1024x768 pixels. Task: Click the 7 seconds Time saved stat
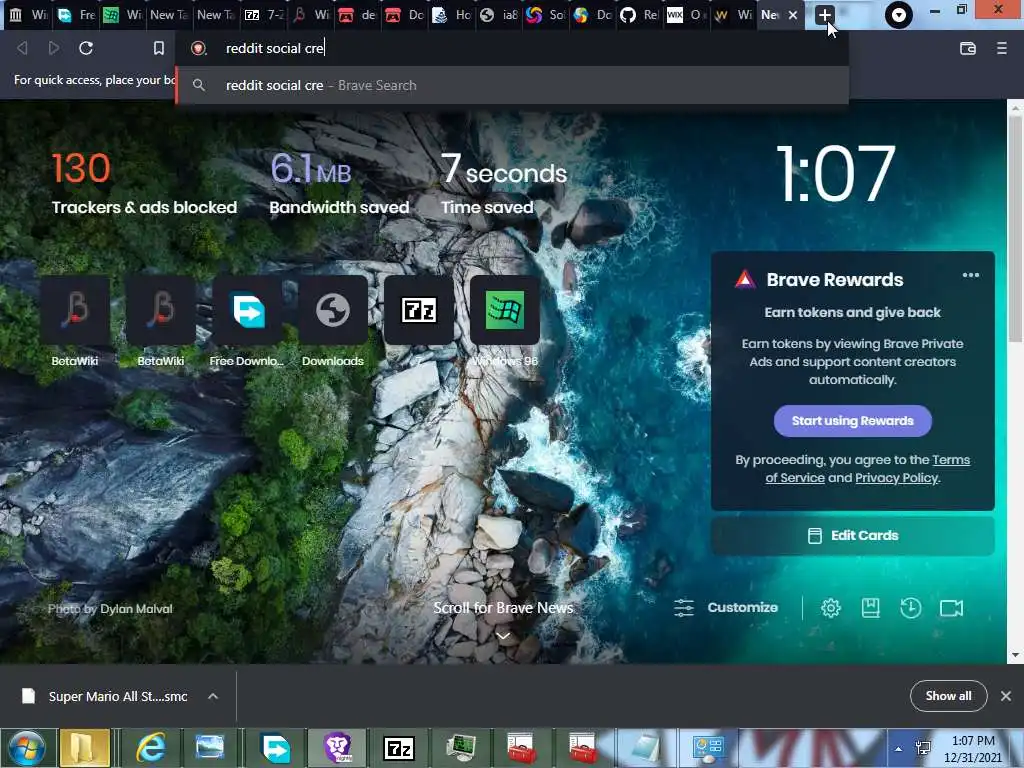click(504, 184)
